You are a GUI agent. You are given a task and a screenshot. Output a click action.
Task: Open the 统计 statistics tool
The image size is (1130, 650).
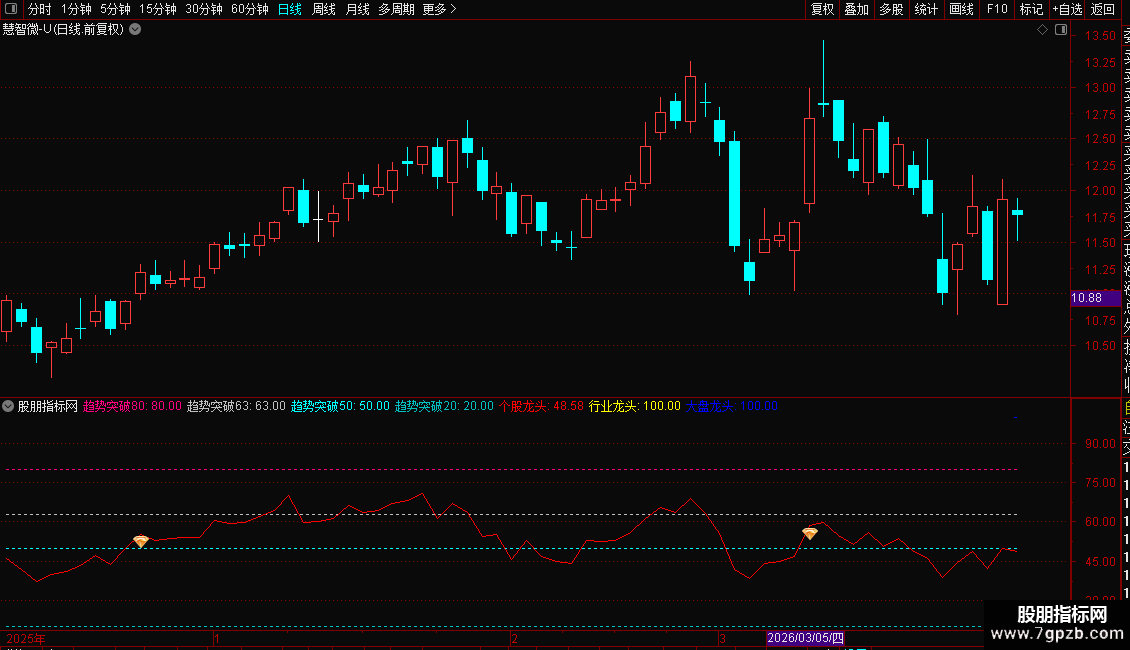coord(926,9)
